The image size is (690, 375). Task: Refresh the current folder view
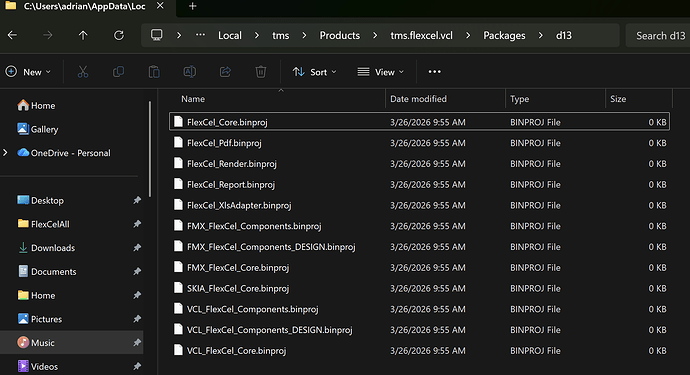pos(119,35)
